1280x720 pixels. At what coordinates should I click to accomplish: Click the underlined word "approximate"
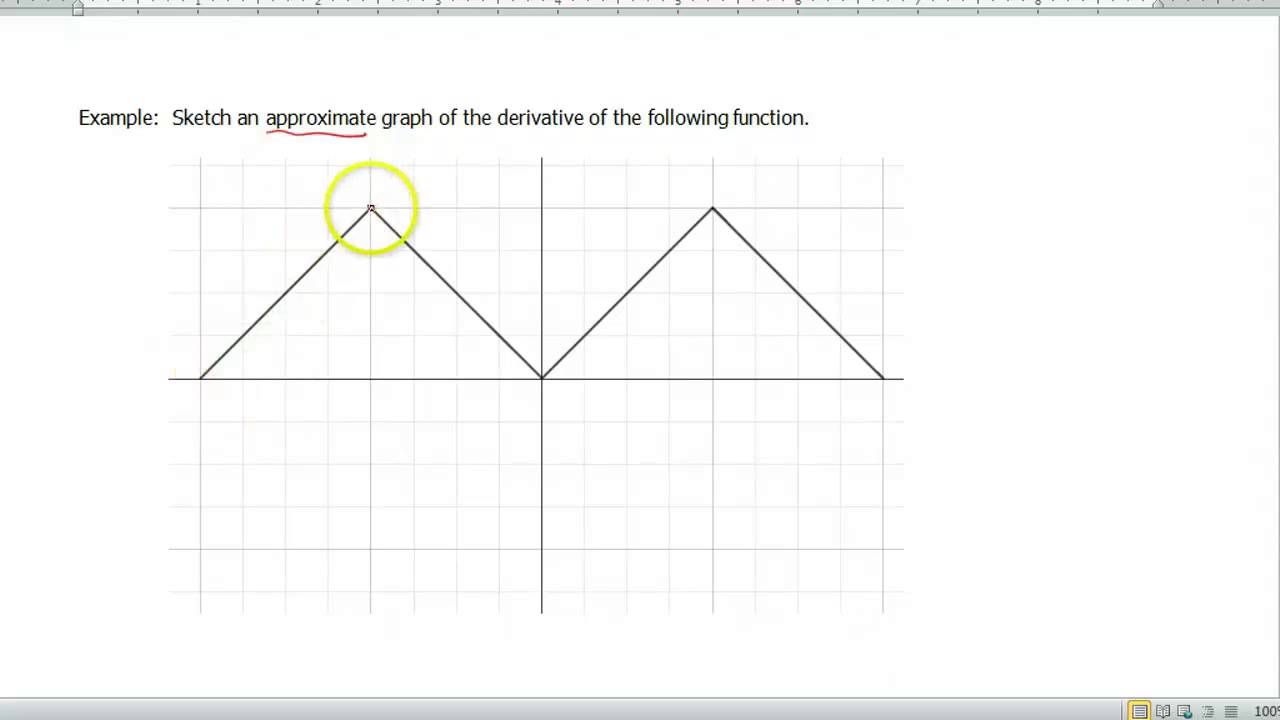pyautogui.click(x=320, y=118)
